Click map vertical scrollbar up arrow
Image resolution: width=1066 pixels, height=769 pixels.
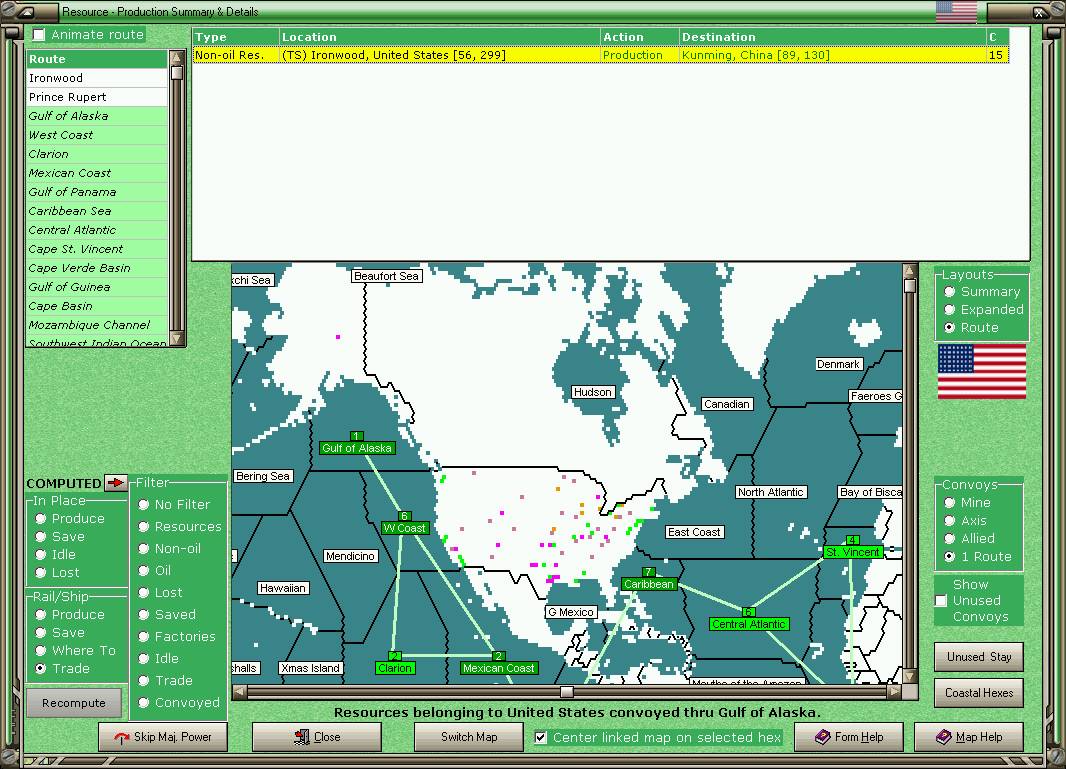tap(910, 271)
